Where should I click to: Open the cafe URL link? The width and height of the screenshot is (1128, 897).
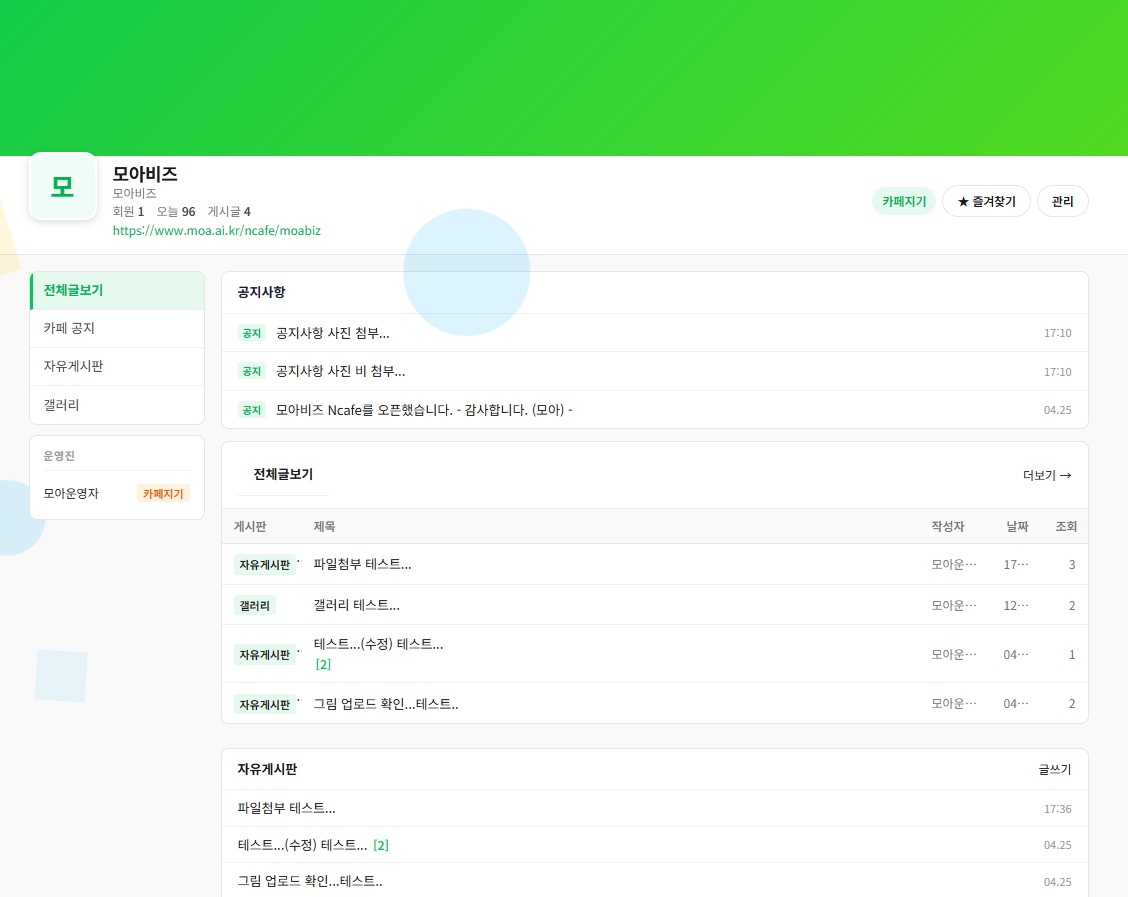tap(216, 230)
